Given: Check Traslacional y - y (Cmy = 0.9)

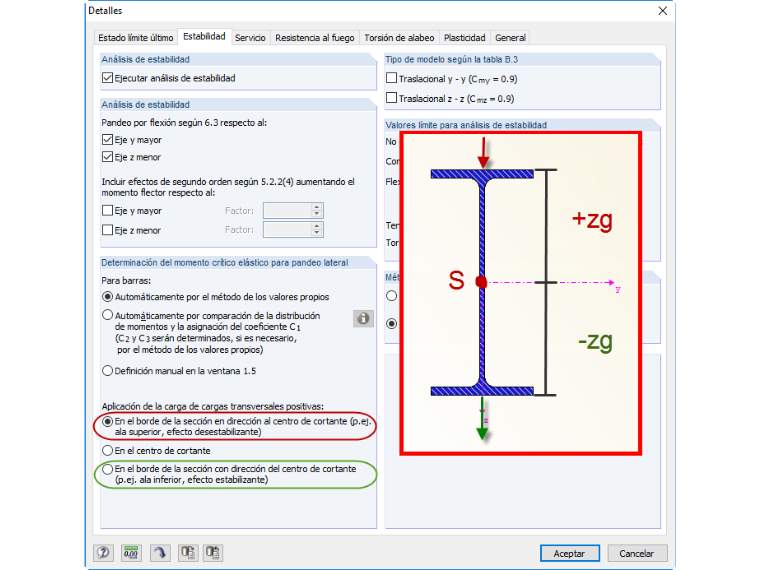Looking at the screenshot, I should click(391, 78).
